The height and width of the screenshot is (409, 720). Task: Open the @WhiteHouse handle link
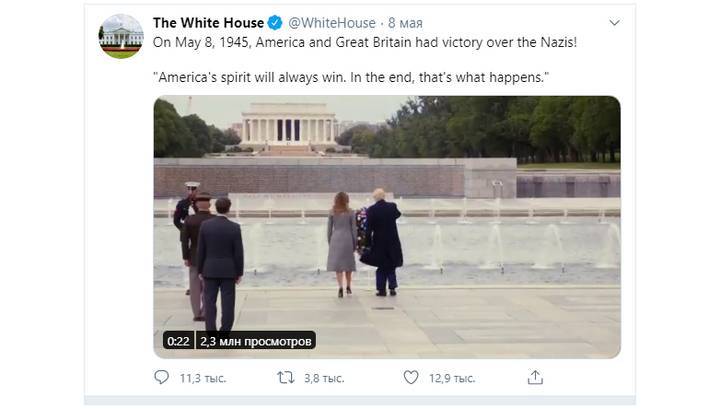[x=332, y=22]
